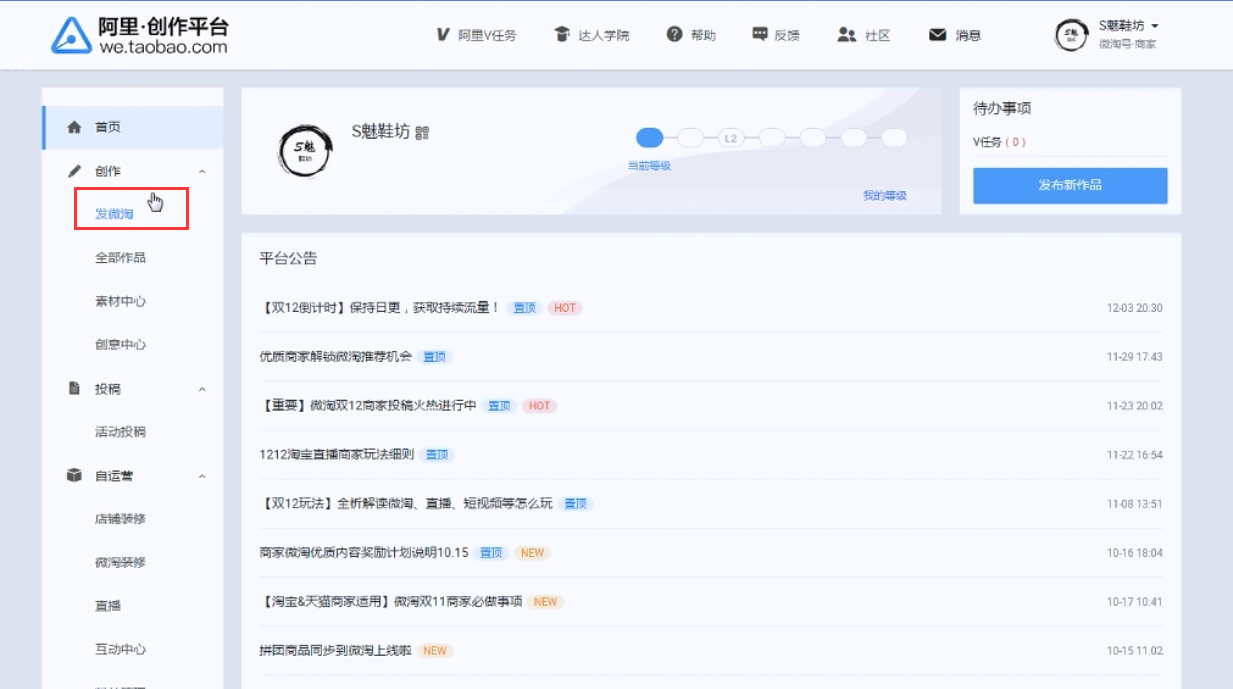Click the 当前等级 label under level bar
Screen dimensions: 1233x689
coord(649,166)
